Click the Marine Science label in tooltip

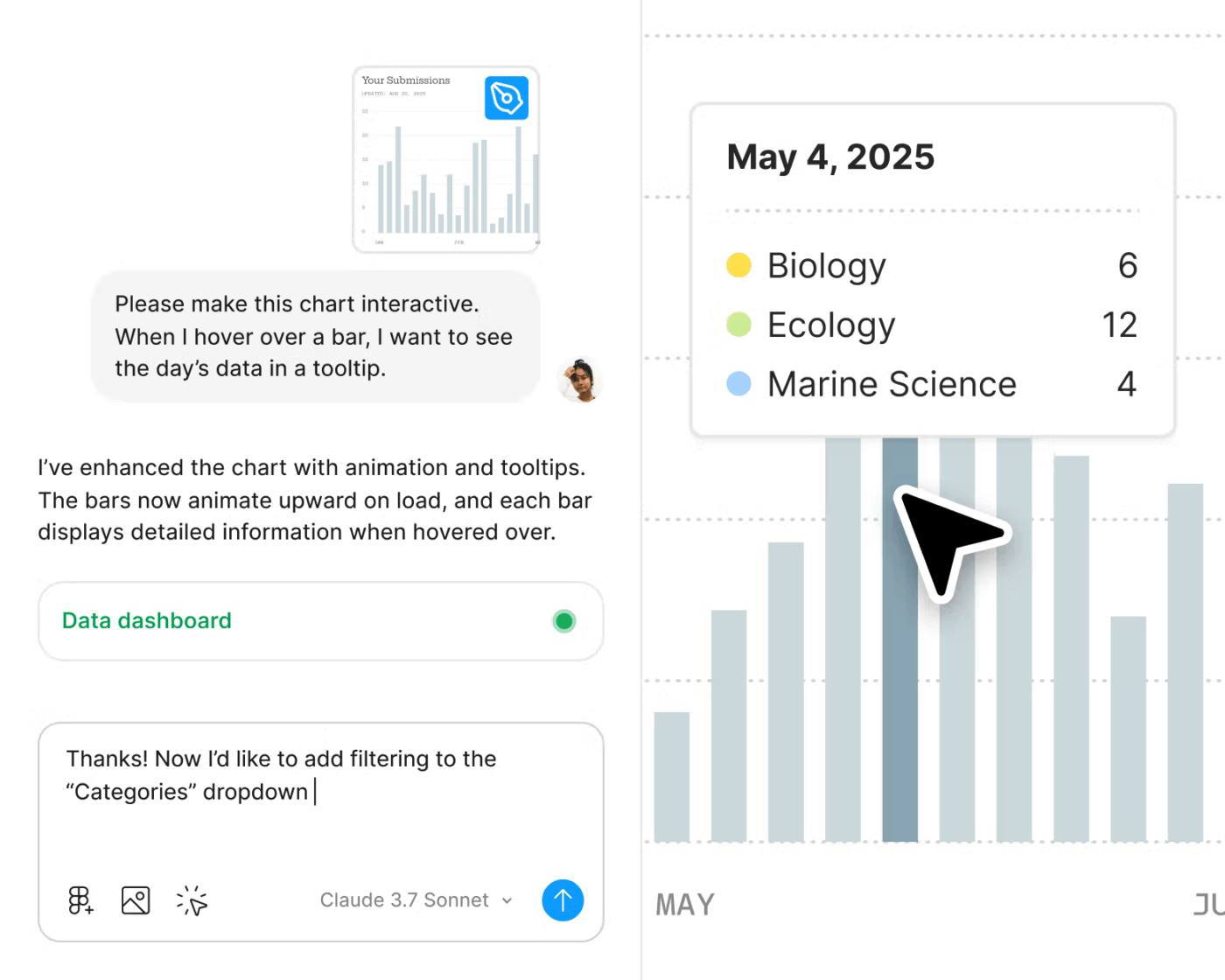892,384
